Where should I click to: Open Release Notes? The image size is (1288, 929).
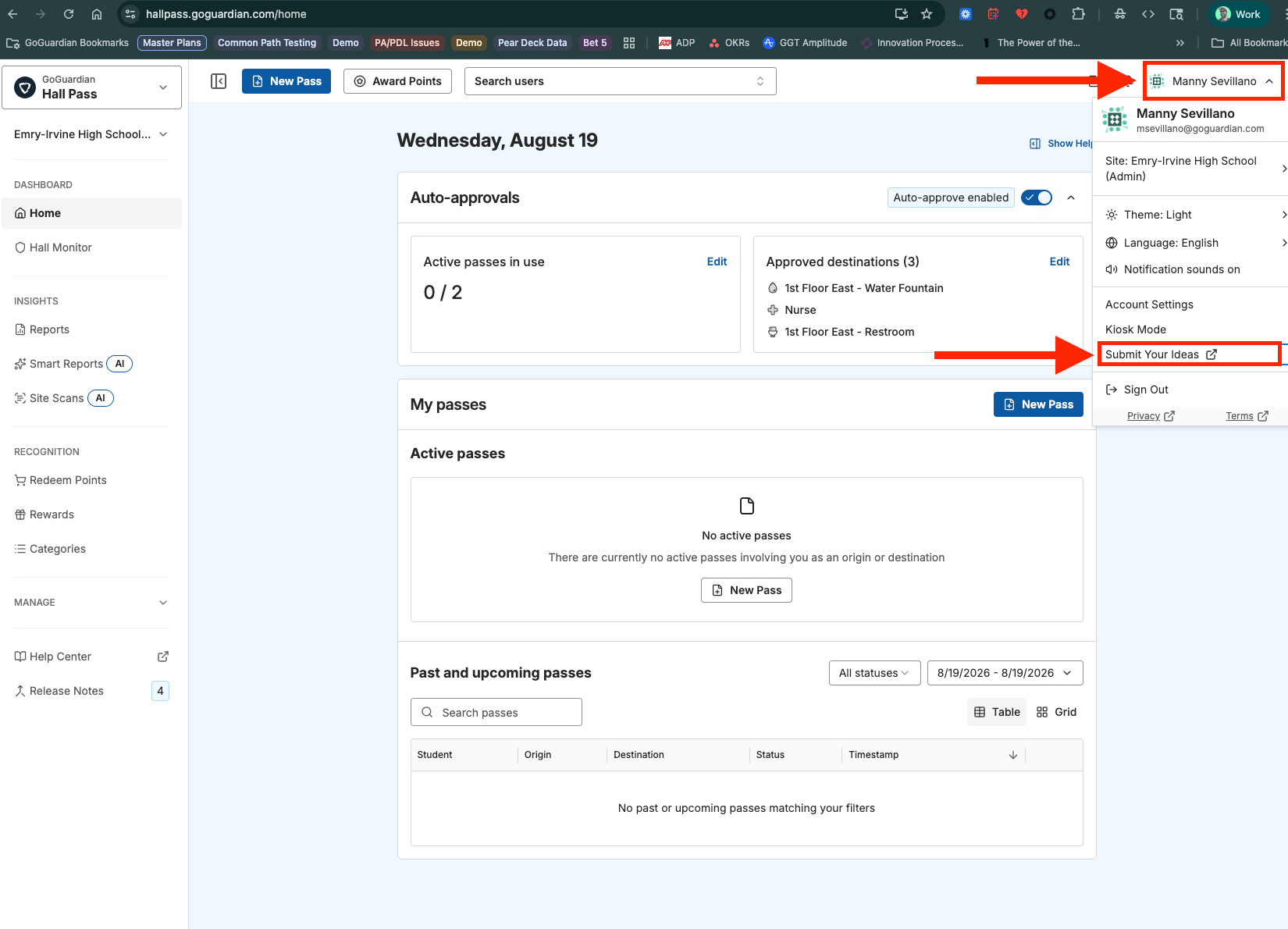tap(92, 691)
